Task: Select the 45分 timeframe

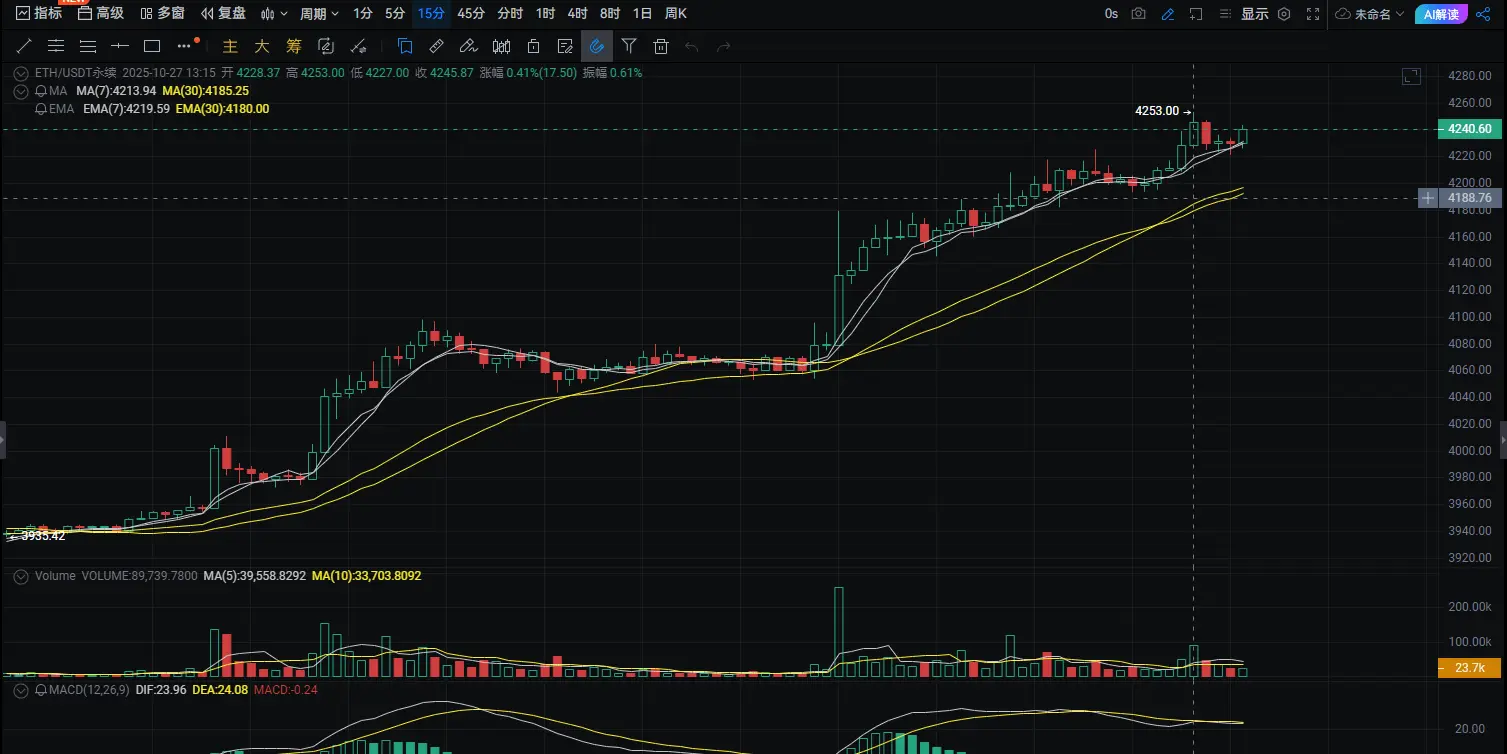Action: [471, 14]
